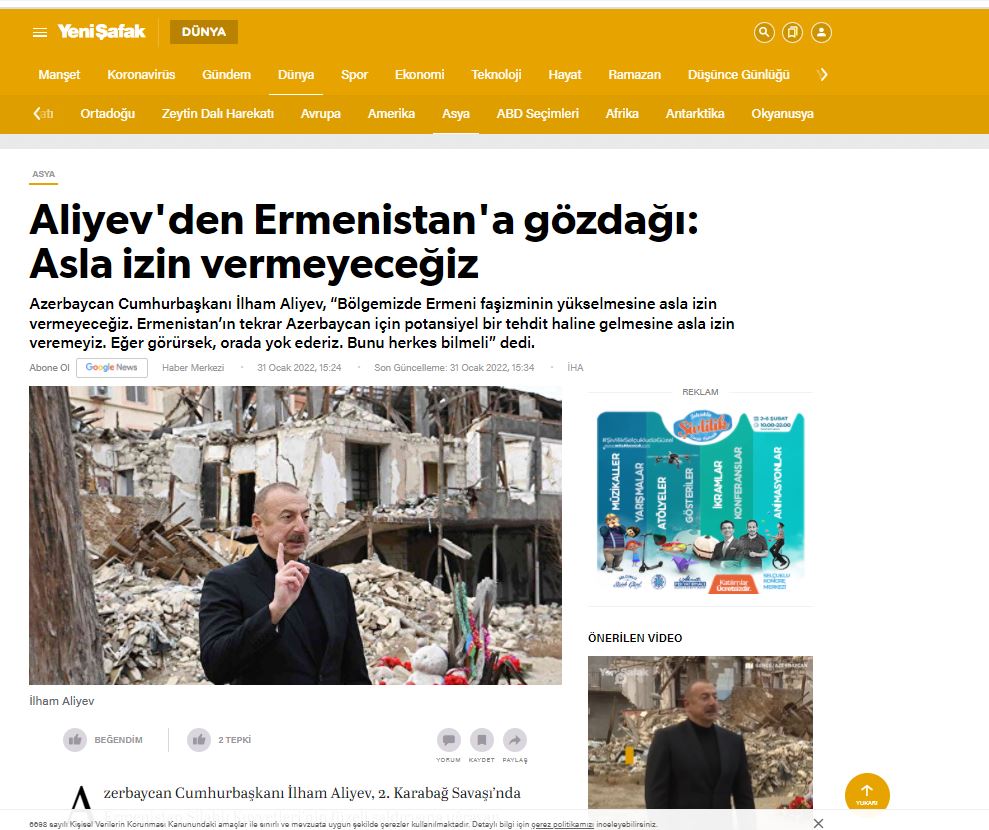Click the Yeni Şafak logo

point(101,32)
